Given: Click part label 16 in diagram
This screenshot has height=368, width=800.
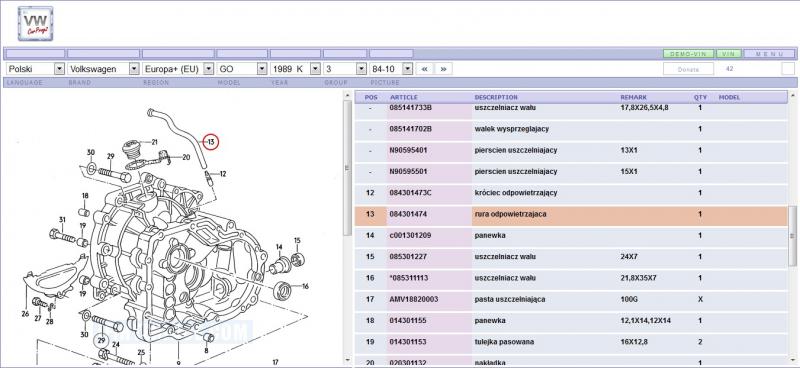Looking at the screenshot, I should click(x=305, y=286).
